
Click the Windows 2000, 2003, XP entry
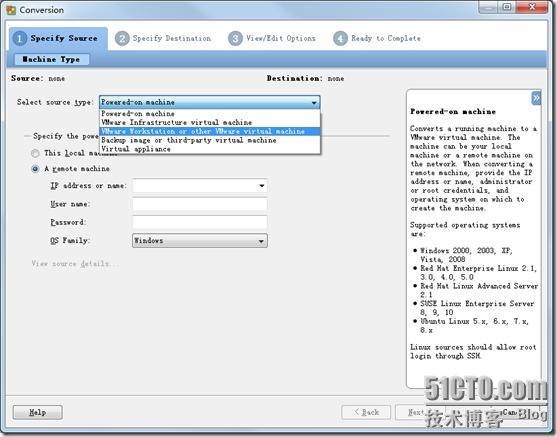coord(466,255)
